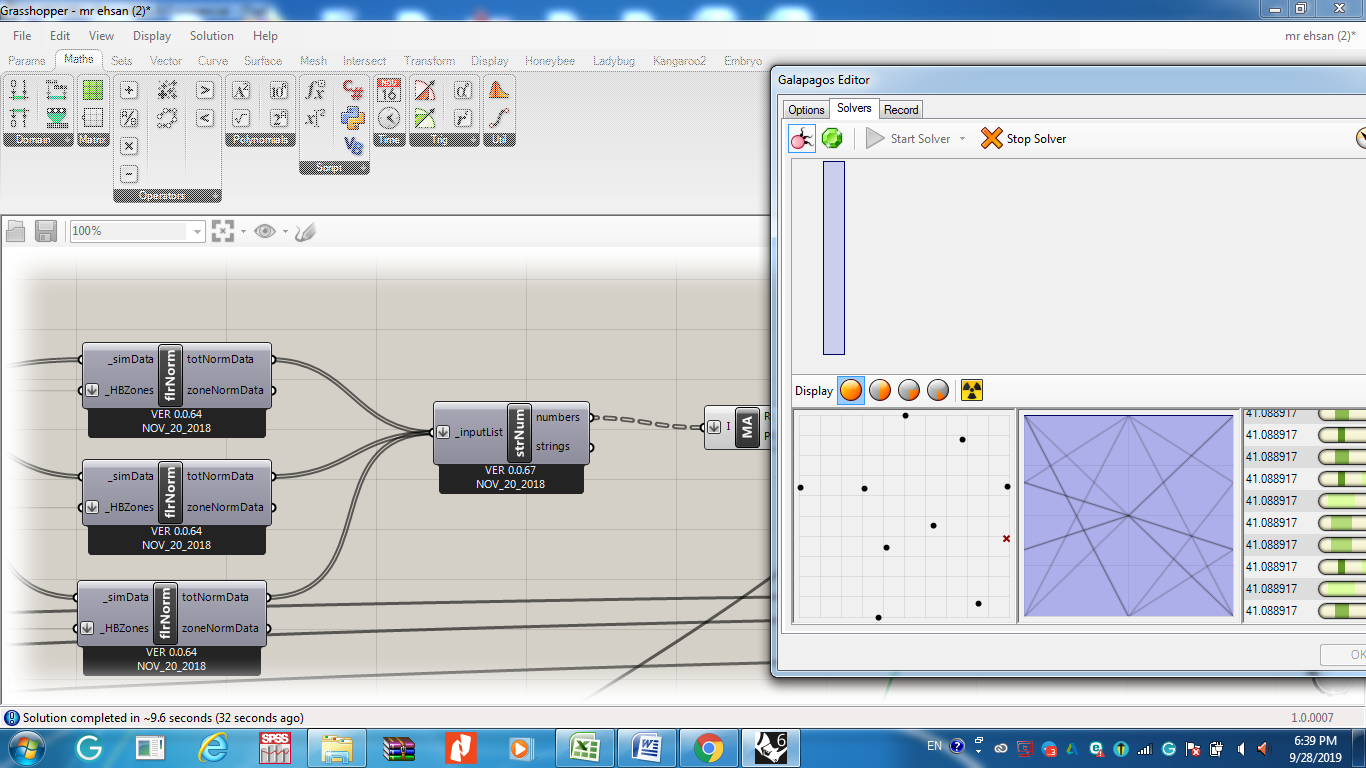This screenshot has width=1366, height=768.
Task: Expand the Script panel group
Action: click(334, 168)
